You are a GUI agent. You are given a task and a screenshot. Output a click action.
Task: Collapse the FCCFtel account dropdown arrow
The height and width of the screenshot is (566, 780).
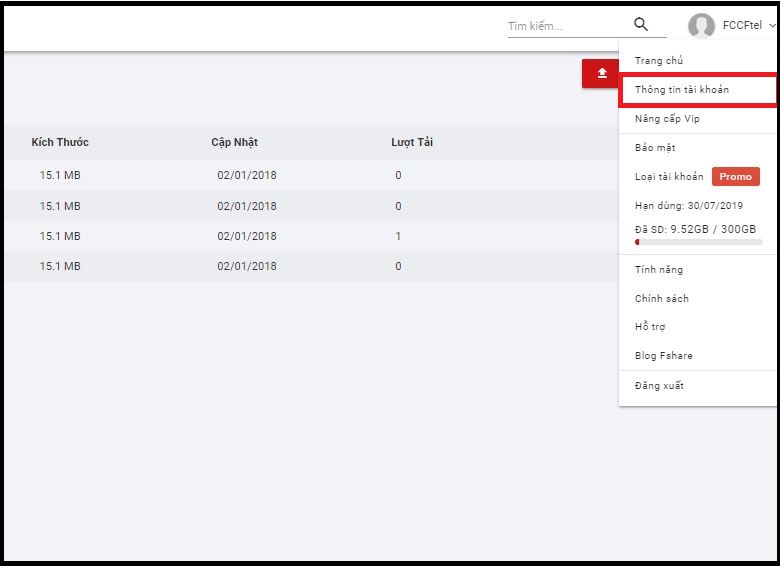click(772, 26)
